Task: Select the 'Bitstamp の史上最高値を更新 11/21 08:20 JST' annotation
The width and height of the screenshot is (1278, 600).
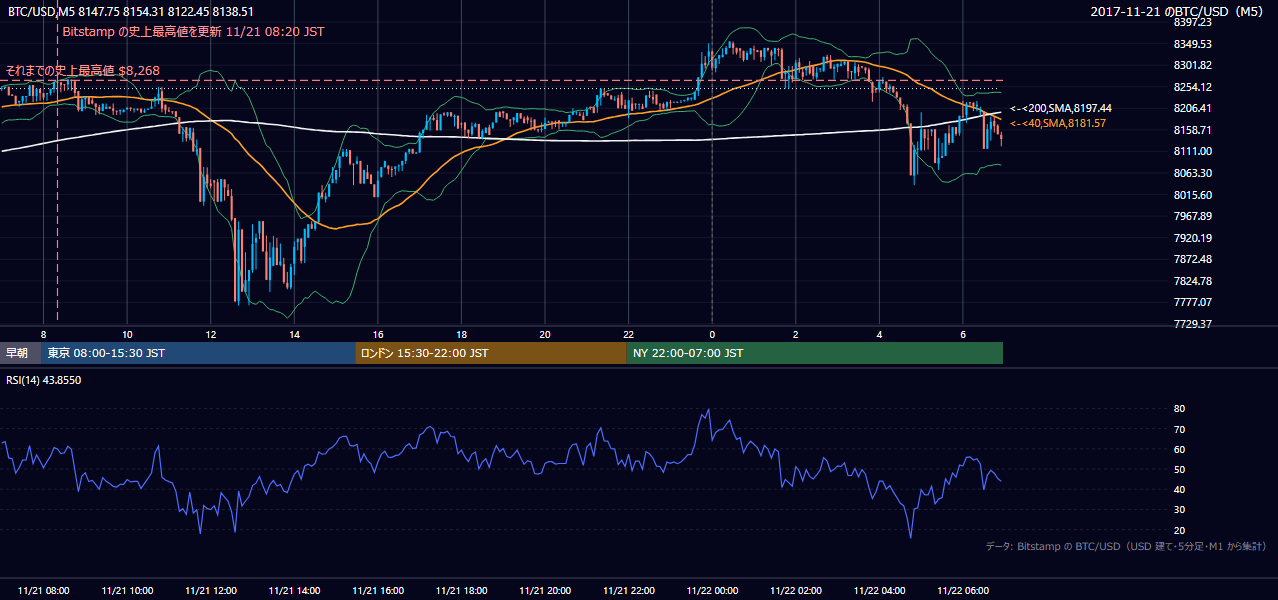Action: point(193,32)
